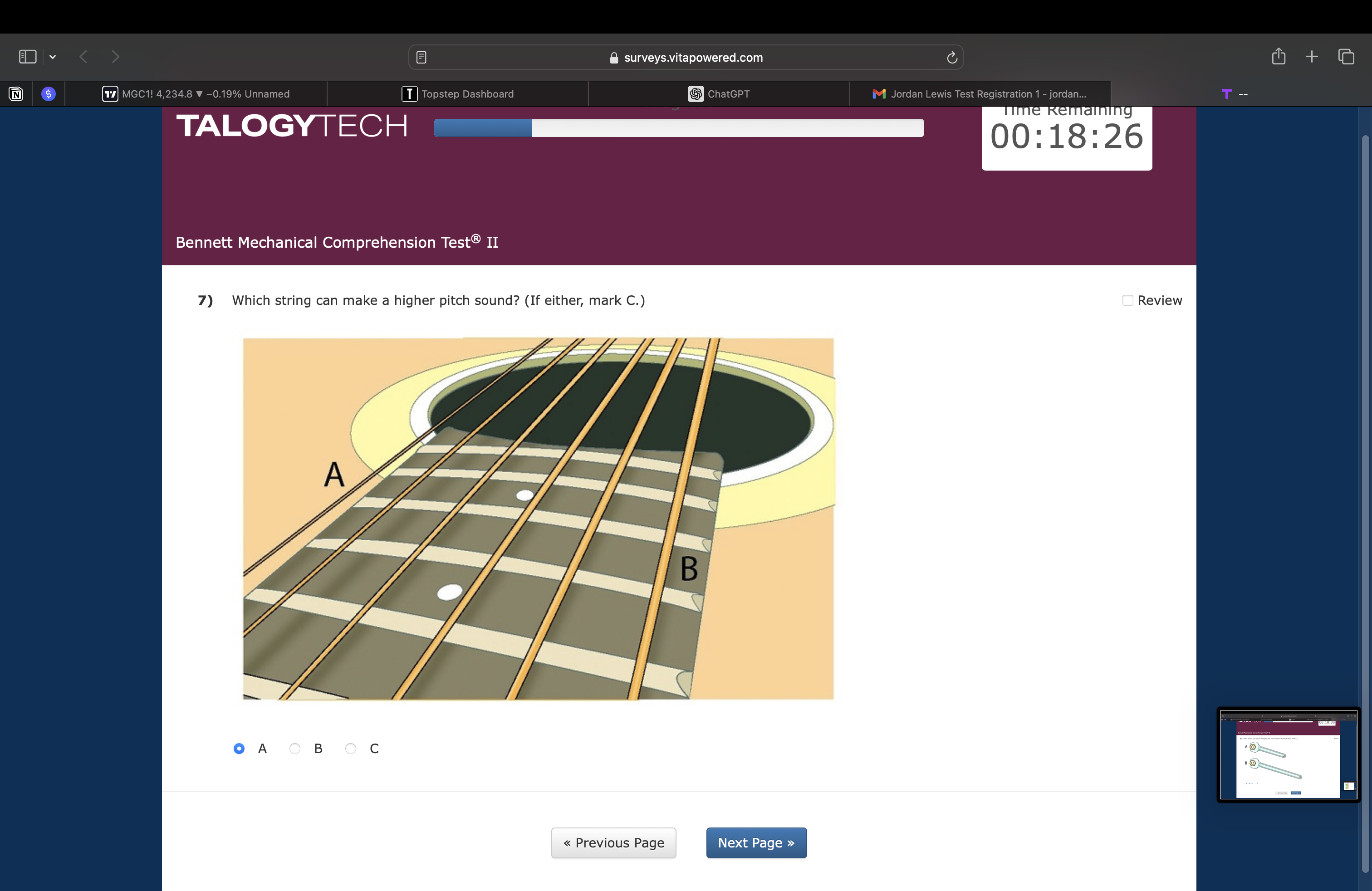The width and height of the screenshot is (1372, 891).
Task: Switch to the ChatGPT tab
Action: click(x=719, y=94)
